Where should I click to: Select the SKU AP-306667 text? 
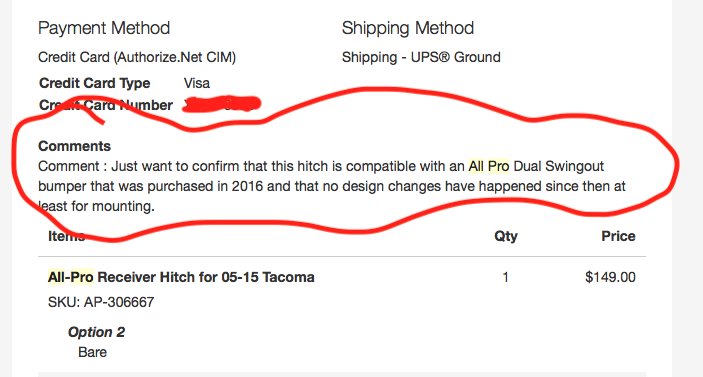[x=101, y=302]
